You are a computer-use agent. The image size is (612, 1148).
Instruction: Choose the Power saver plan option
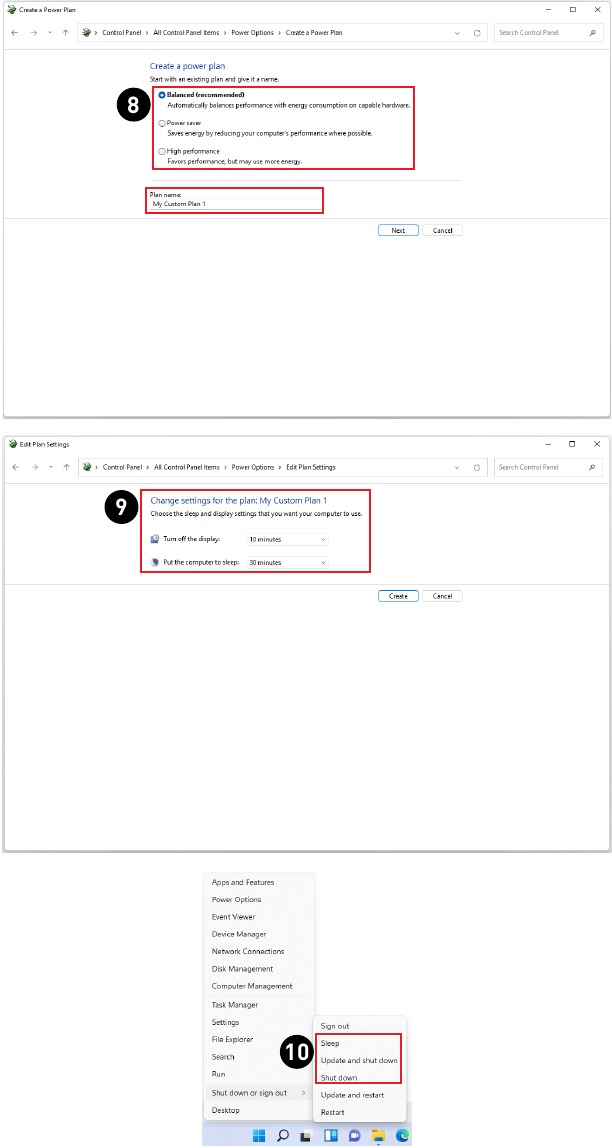162,123
